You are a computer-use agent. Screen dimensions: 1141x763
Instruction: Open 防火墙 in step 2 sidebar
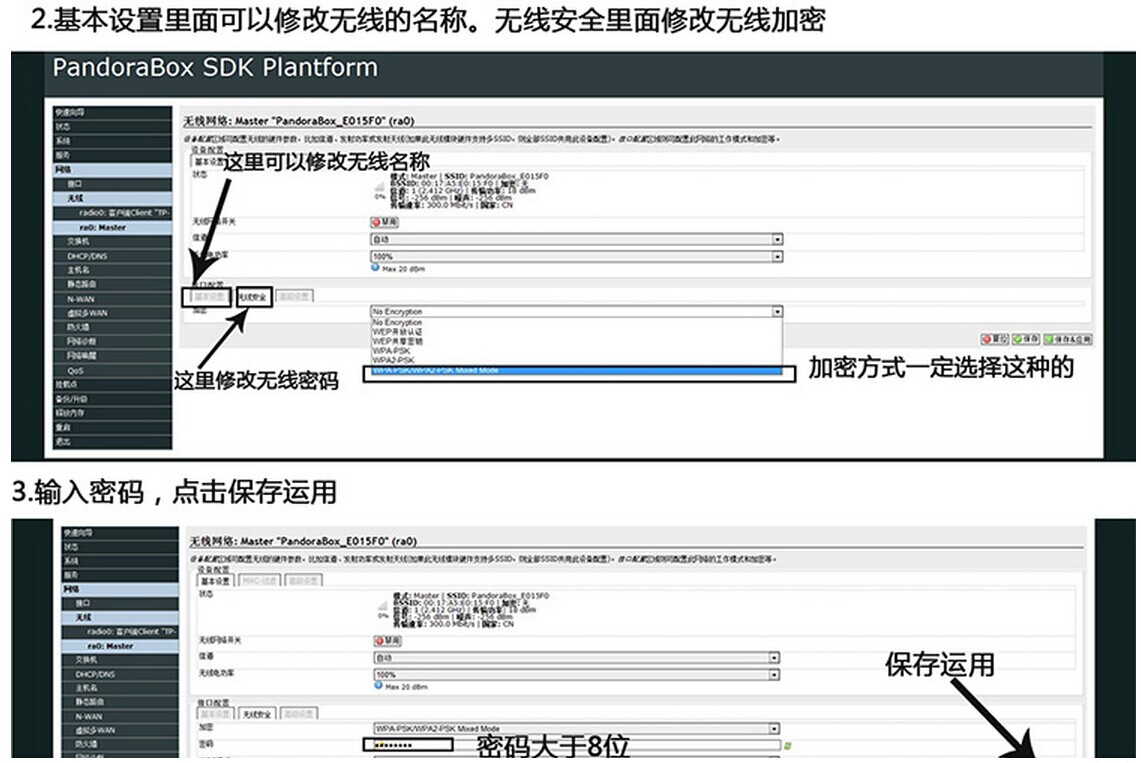click(x=112, y=327)
